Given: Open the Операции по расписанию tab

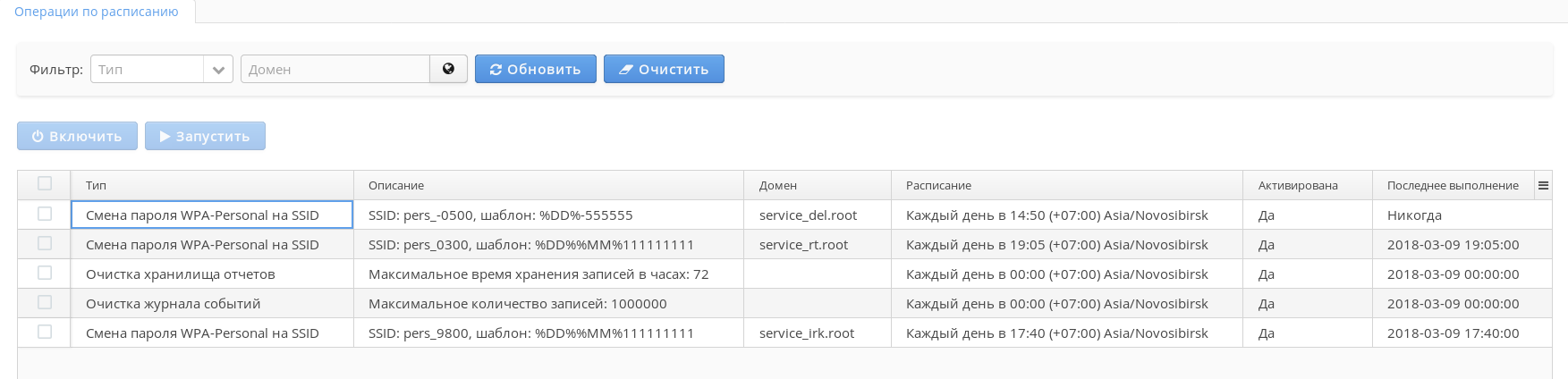Looking at the screenshot, I should pyautogui.click(x=97, y=12).
